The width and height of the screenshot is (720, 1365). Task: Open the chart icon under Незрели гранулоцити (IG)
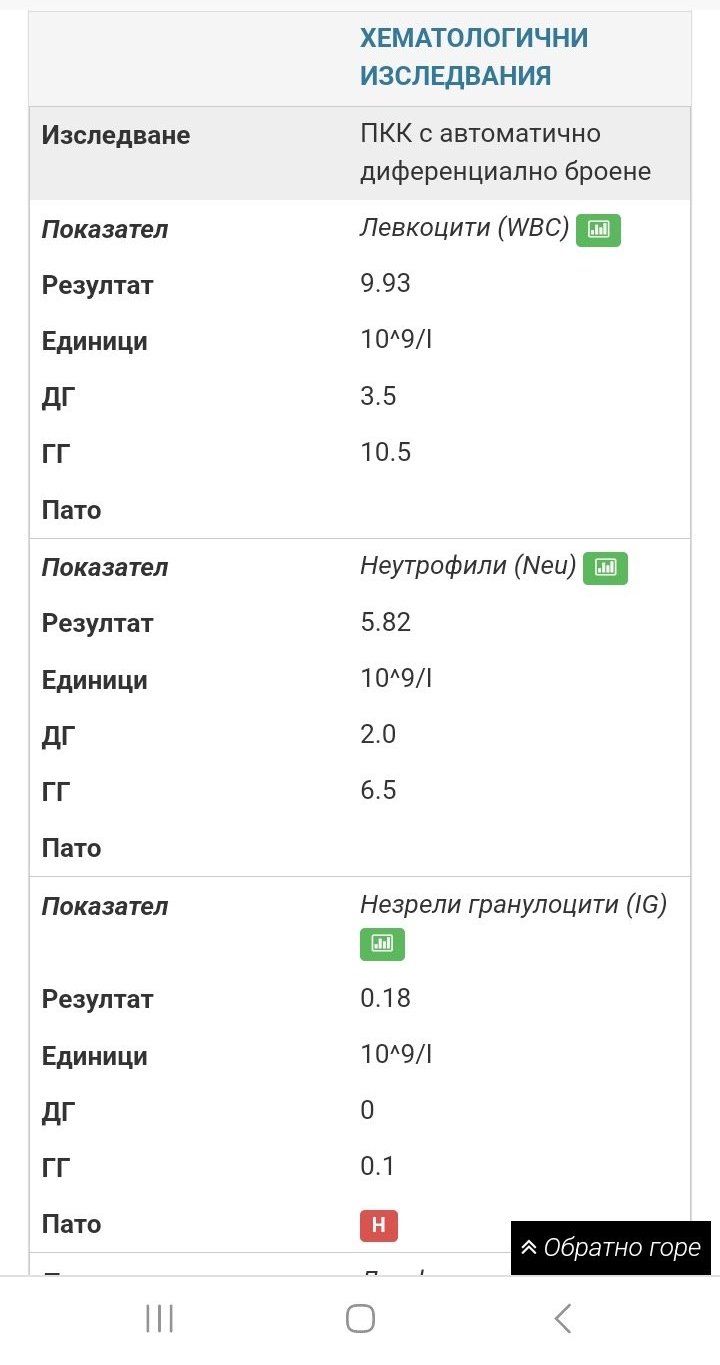click(382, 944)
